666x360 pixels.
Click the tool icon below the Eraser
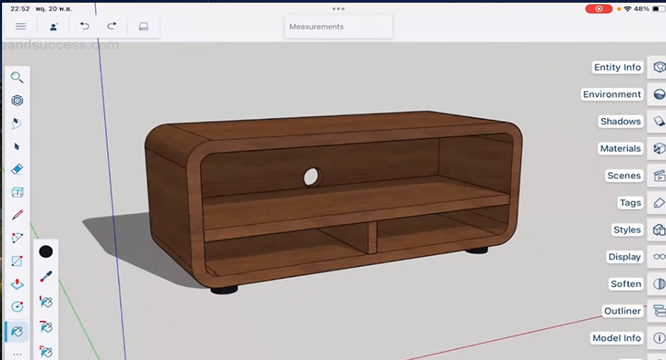pyautogui.click(x=17, y=192)
